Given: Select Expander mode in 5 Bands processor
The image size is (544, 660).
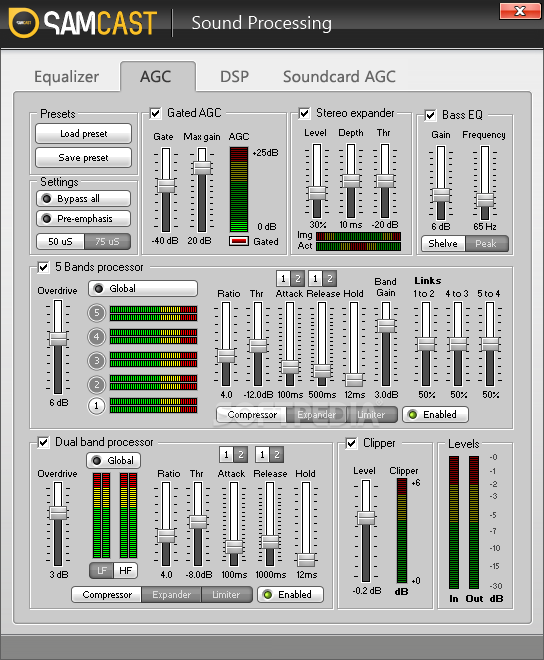Looking at the screenshot, I should point(317,415).
